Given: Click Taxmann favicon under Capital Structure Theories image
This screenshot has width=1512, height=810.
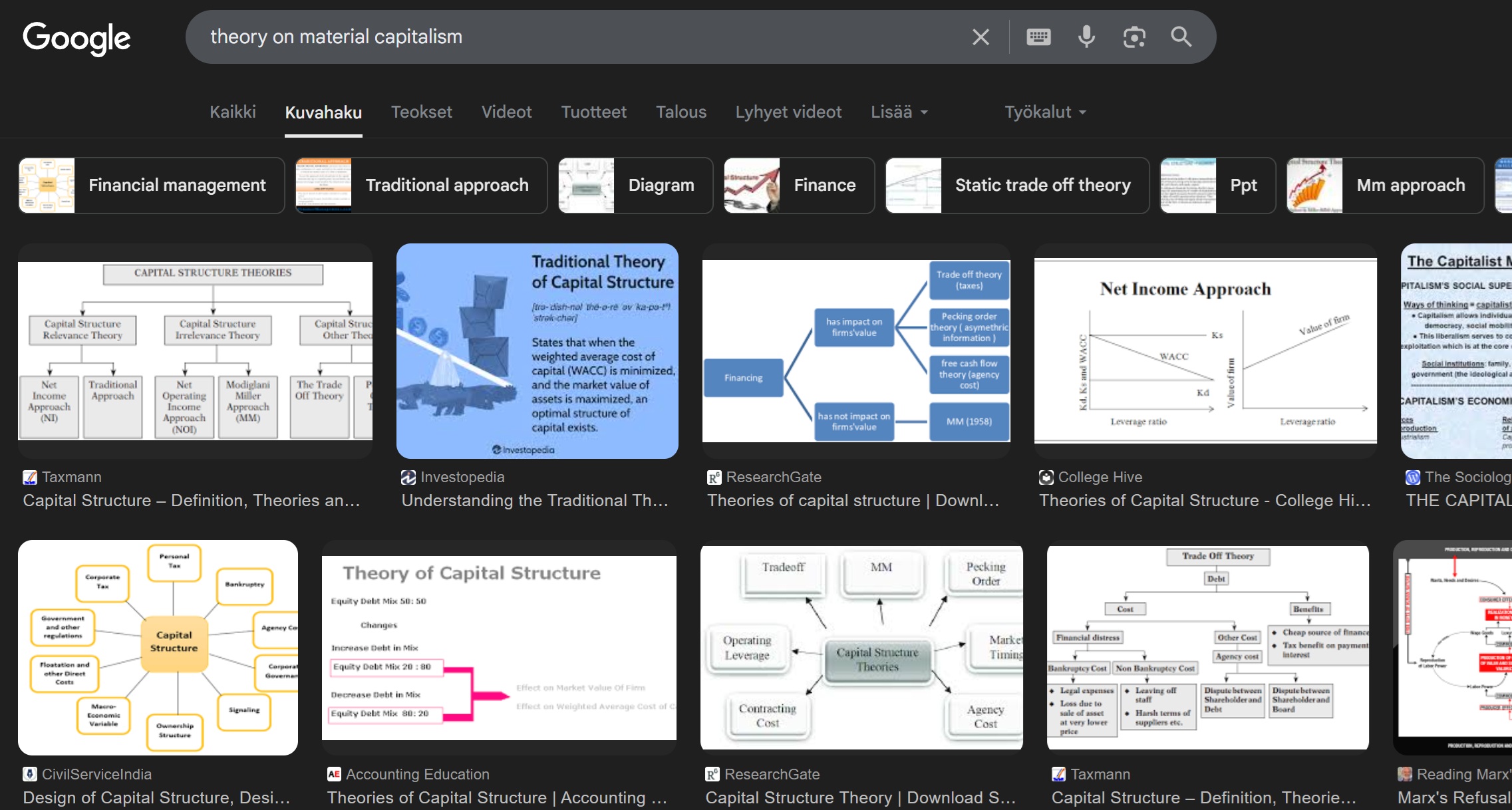Looking at the screenshot, I should (30, 477).
